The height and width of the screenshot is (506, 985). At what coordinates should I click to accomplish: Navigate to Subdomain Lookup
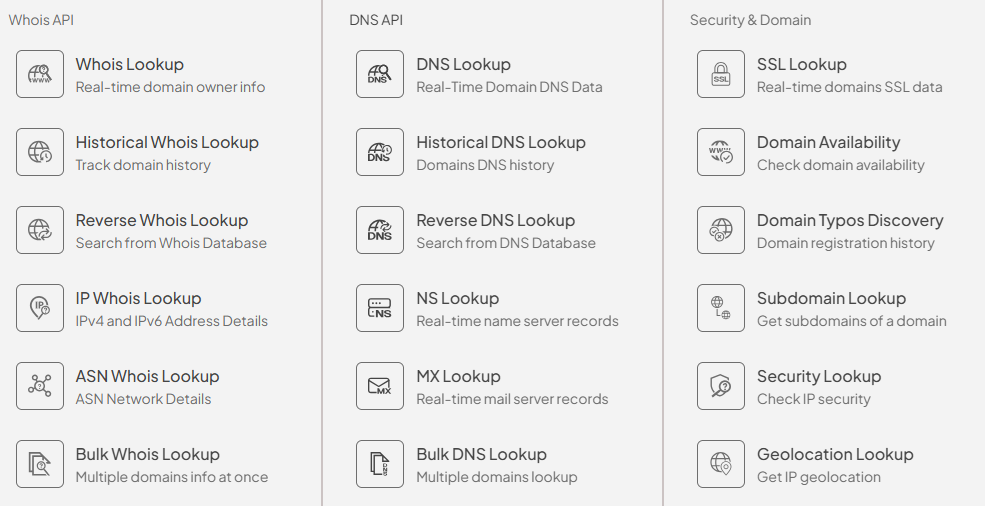[x=831, y=299]
